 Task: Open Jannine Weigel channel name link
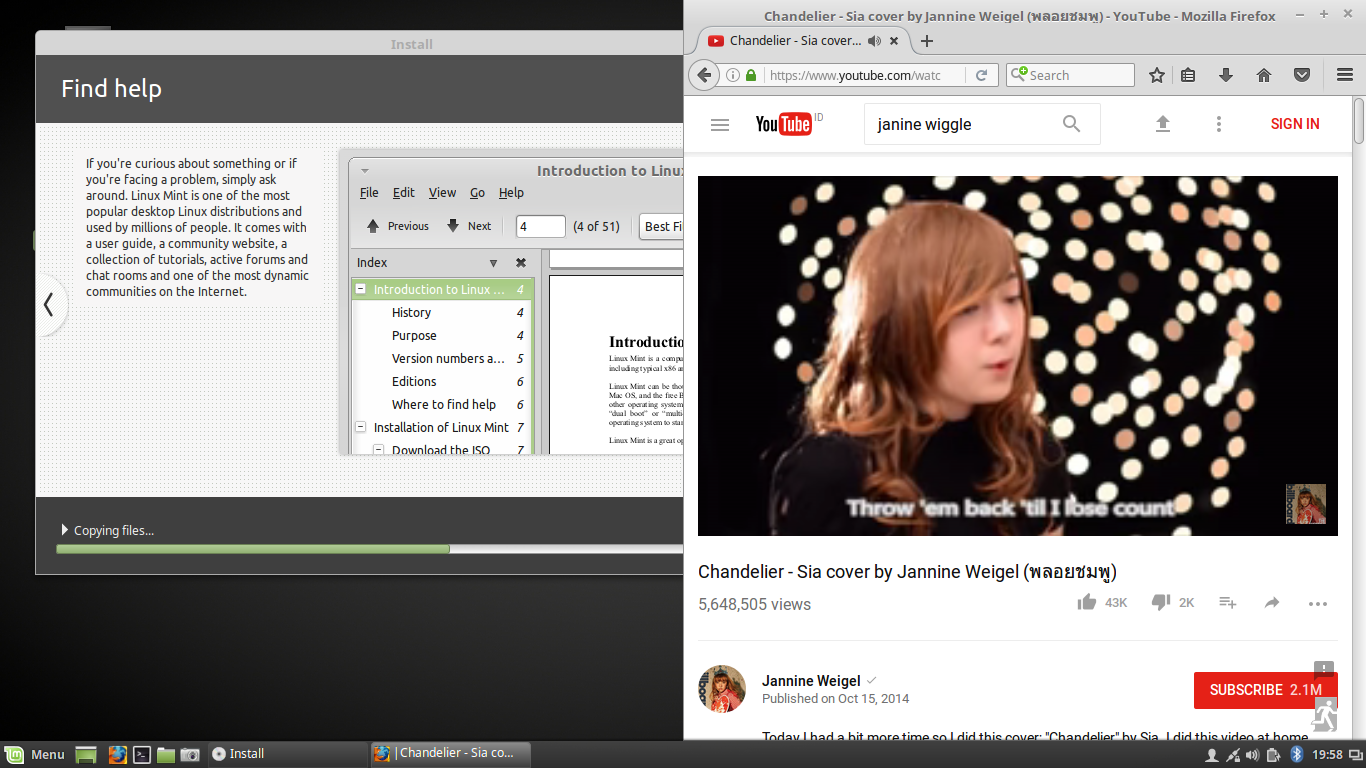tap(811, 681)
